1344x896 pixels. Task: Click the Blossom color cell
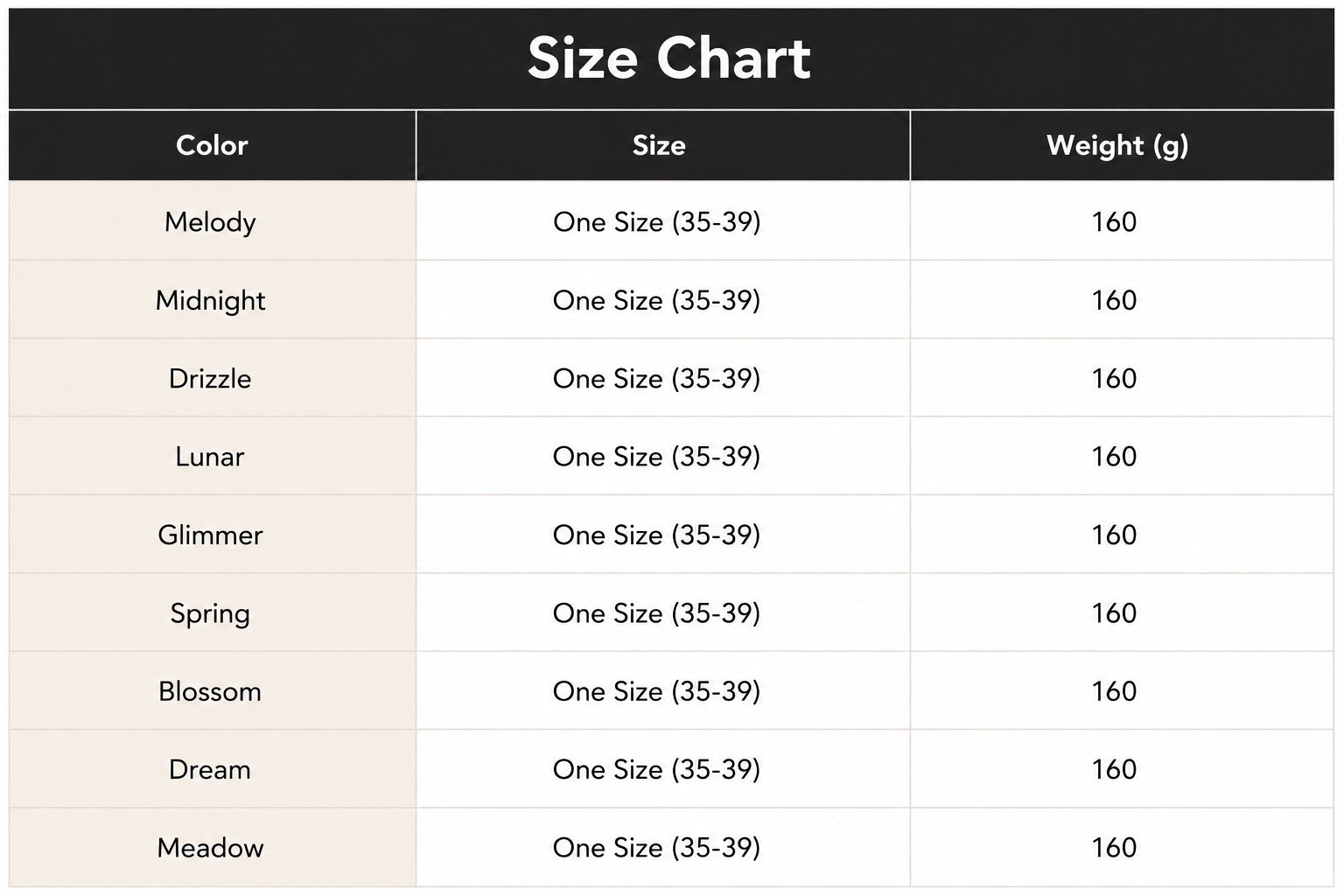coord(212,691)
